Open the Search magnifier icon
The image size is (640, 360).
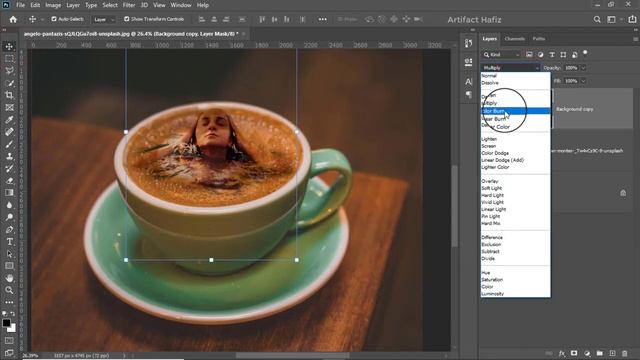(597, 19)
